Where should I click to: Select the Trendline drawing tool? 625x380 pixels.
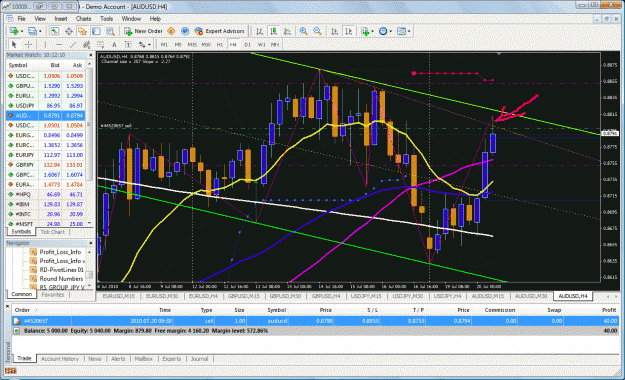pyautogui.click(x=73, y=44)
